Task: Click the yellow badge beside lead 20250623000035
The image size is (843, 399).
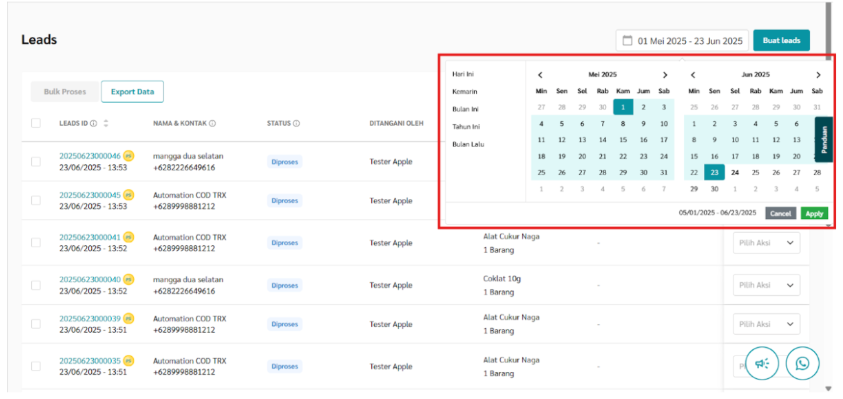Action: (x=128, y=360)
